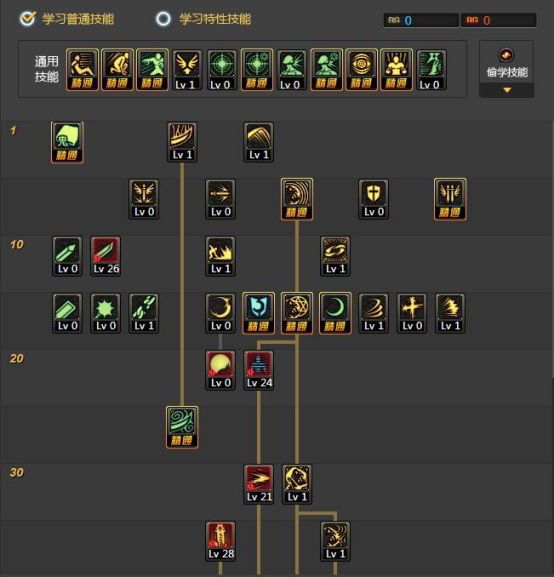
Task: Select the four-point star skill Lv 0
Action: pyautogui.click(x=412, y=313)
